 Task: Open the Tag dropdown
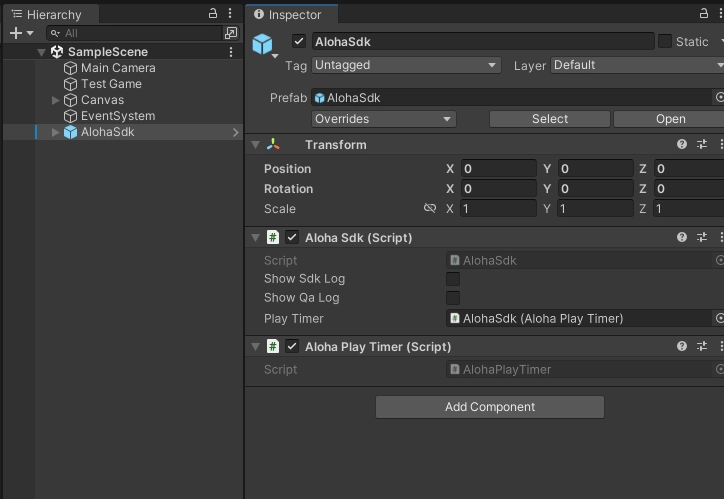[406, 65]
